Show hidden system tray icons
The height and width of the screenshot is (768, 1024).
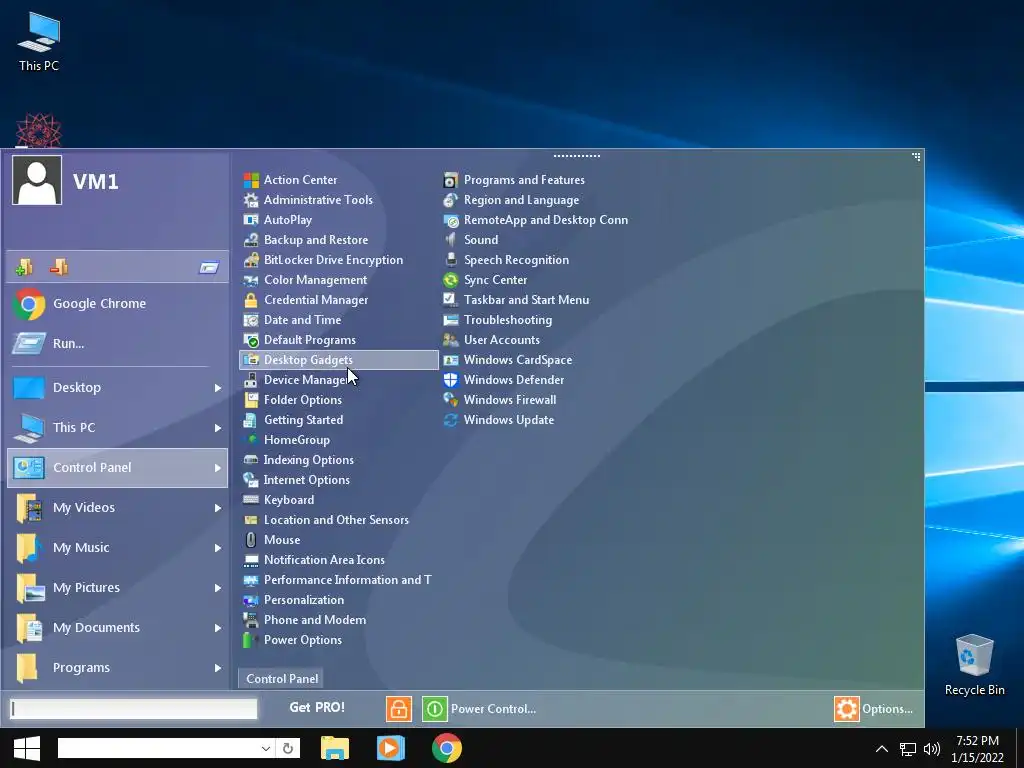882,749
